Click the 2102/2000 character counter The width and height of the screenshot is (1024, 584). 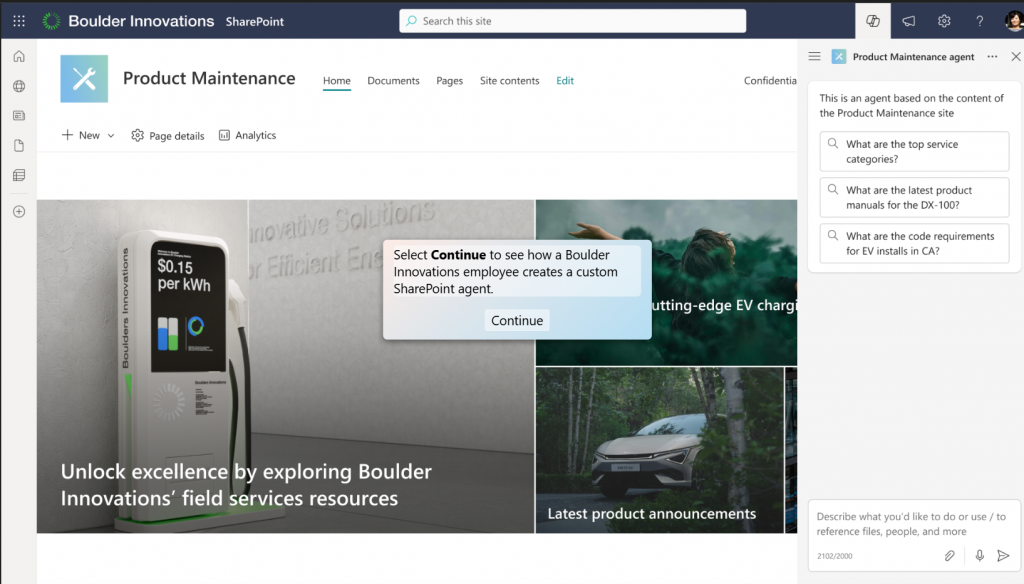click(x=835, y=556)
